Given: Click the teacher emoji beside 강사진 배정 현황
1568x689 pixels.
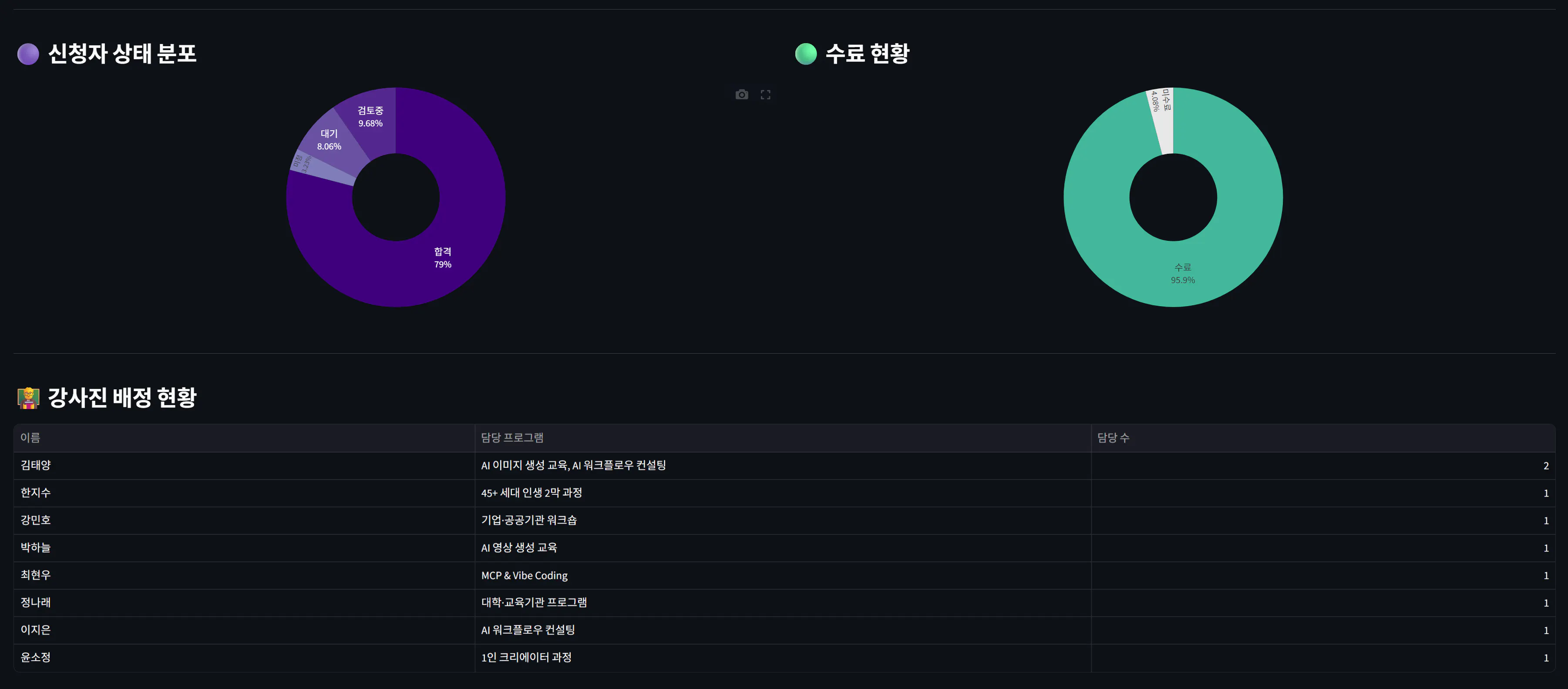Looking at the screenshot, I should (28, 398).
